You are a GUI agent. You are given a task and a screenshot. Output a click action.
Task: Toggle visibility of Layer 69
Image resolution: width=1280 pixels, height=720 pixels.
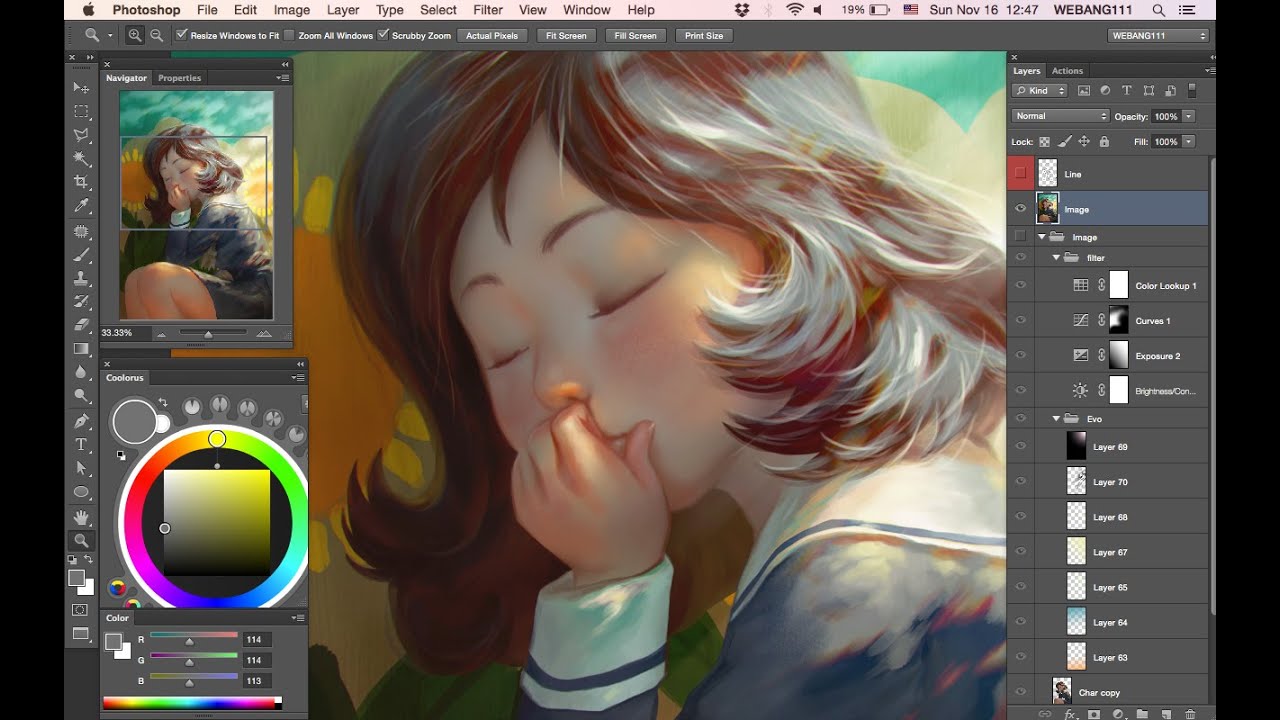pyautogui.click(x=1020, y=446)
